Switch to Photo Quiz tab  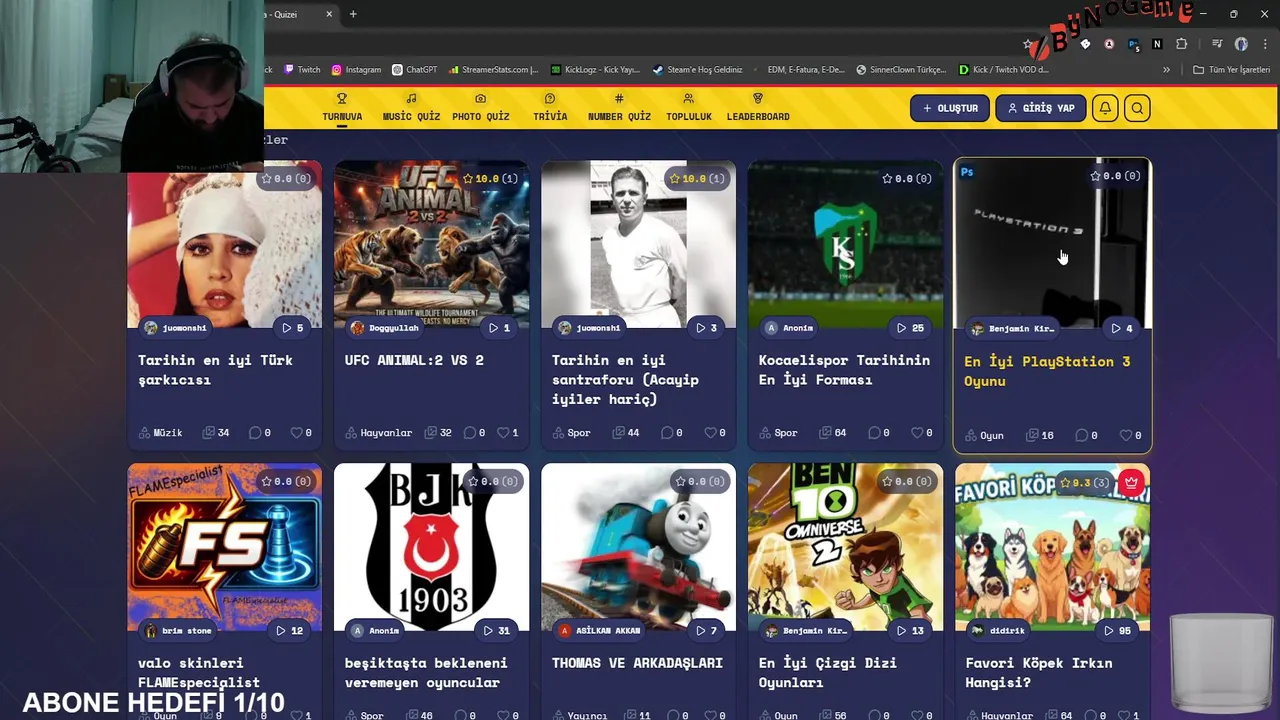(480, 107)
